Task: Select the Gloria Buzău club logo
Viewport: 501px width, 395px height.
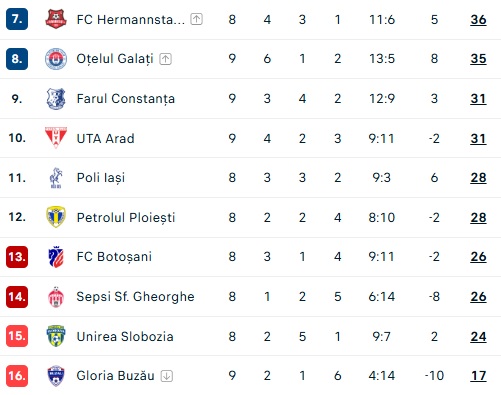Action: (x=56, y=376)
